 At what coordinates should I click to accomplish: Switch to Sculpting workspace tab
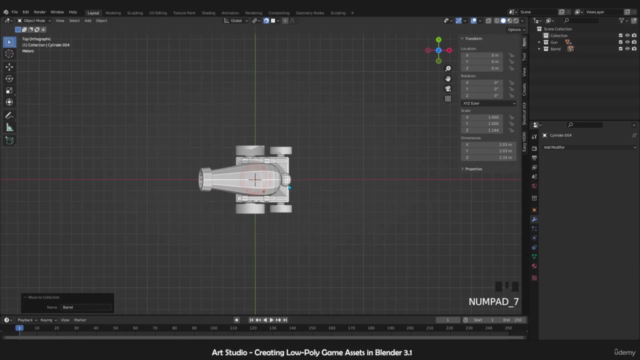pos(135,13)
